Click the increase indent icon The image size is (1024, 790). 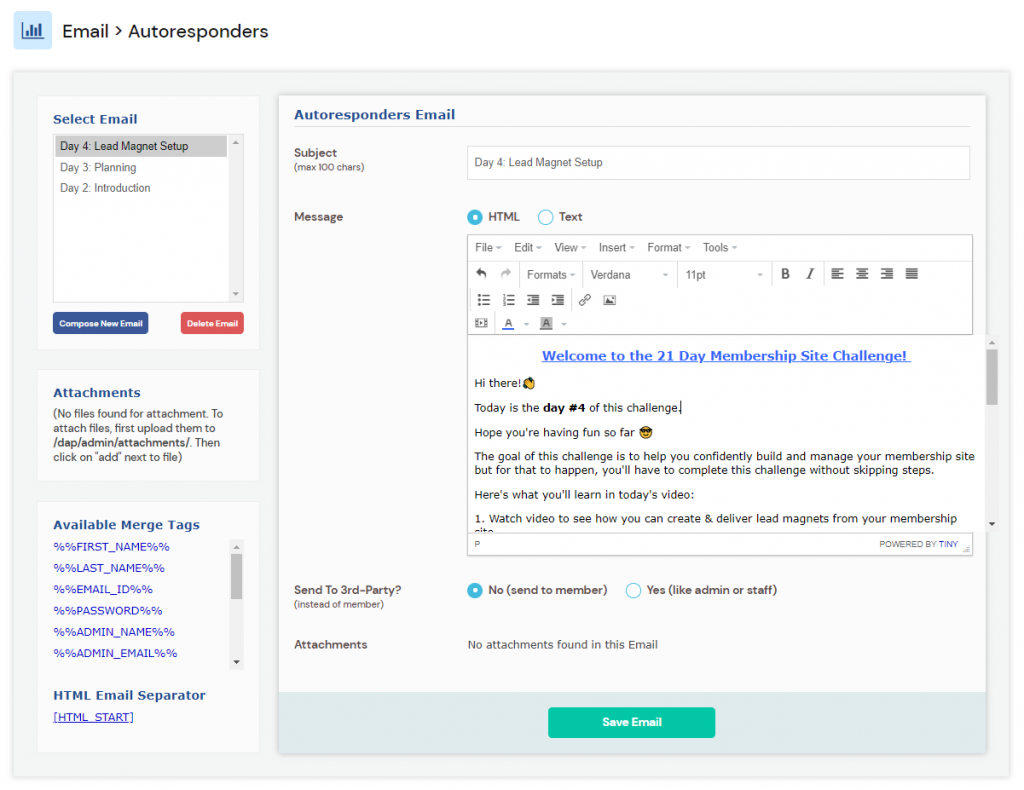pyautogui.click(x=558, y=299)
